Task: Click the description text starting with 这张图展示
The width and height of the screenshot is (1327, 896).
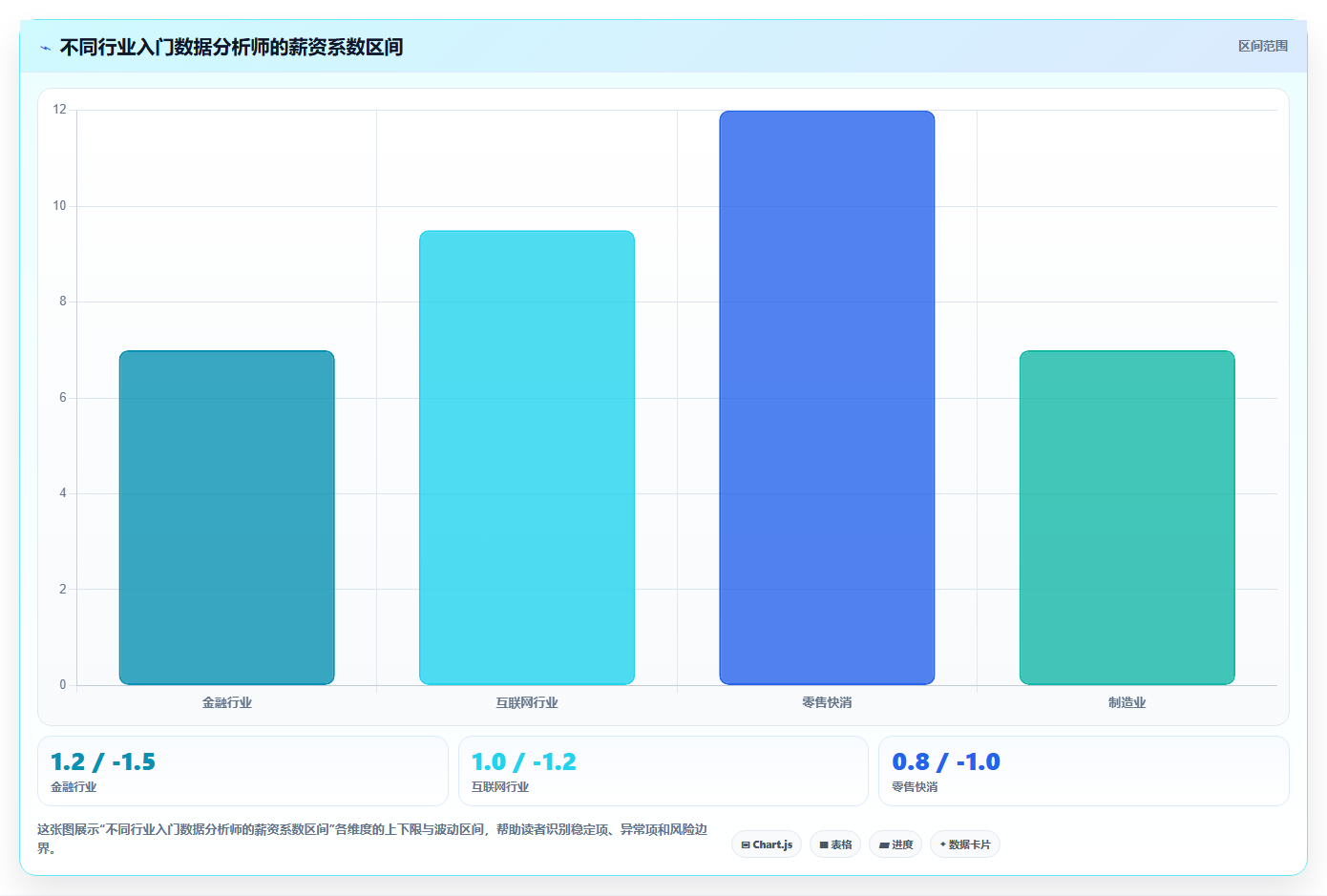Action: coord(372,839)
